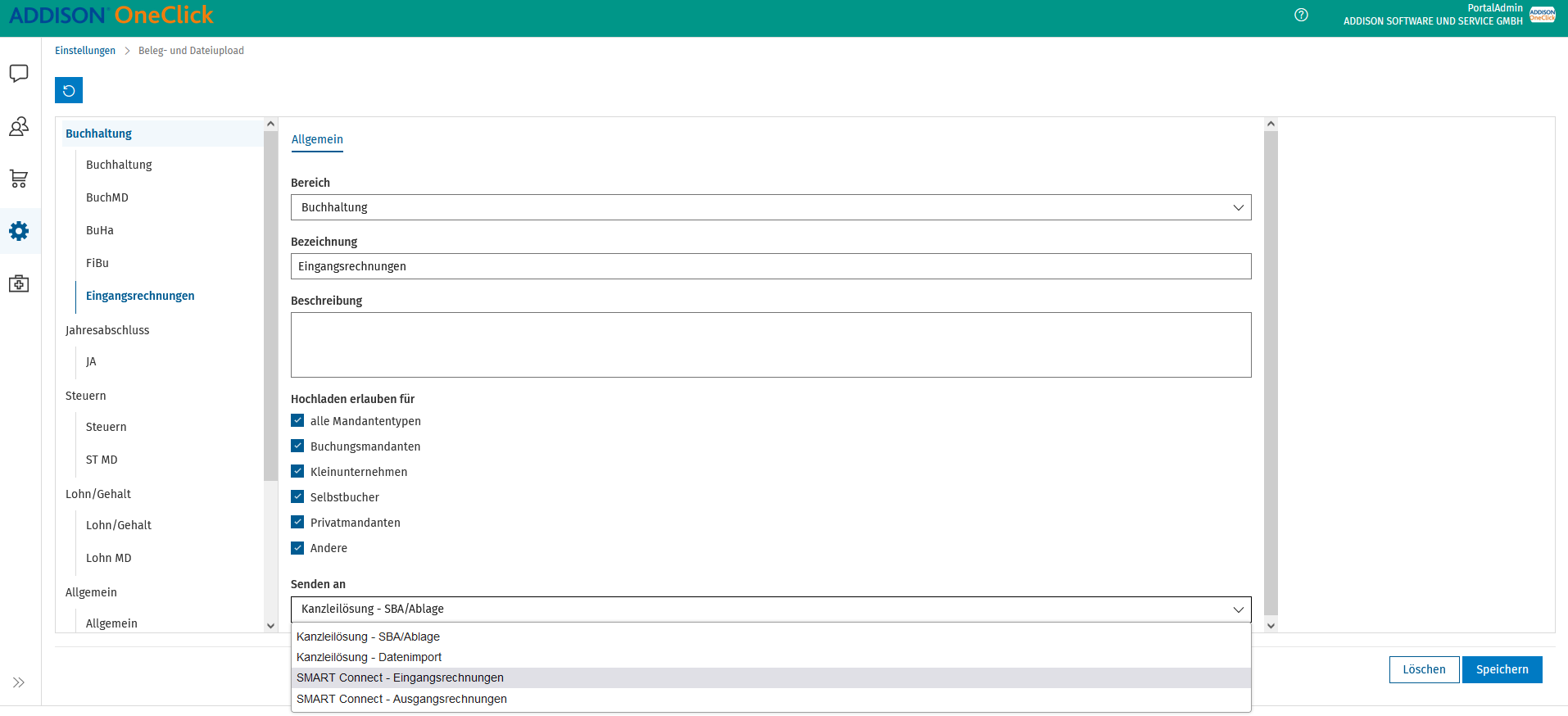1568x716 pixels.
Task: Click the Speichern button
Action: [1502, 669]
